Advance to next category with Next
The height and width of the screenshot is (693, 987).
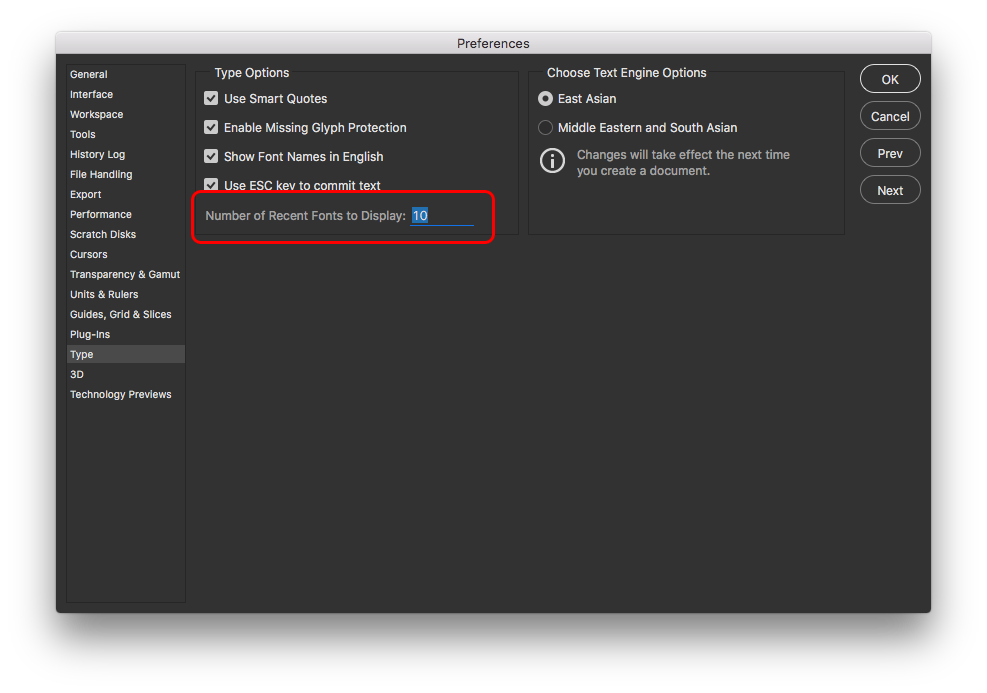890,191
